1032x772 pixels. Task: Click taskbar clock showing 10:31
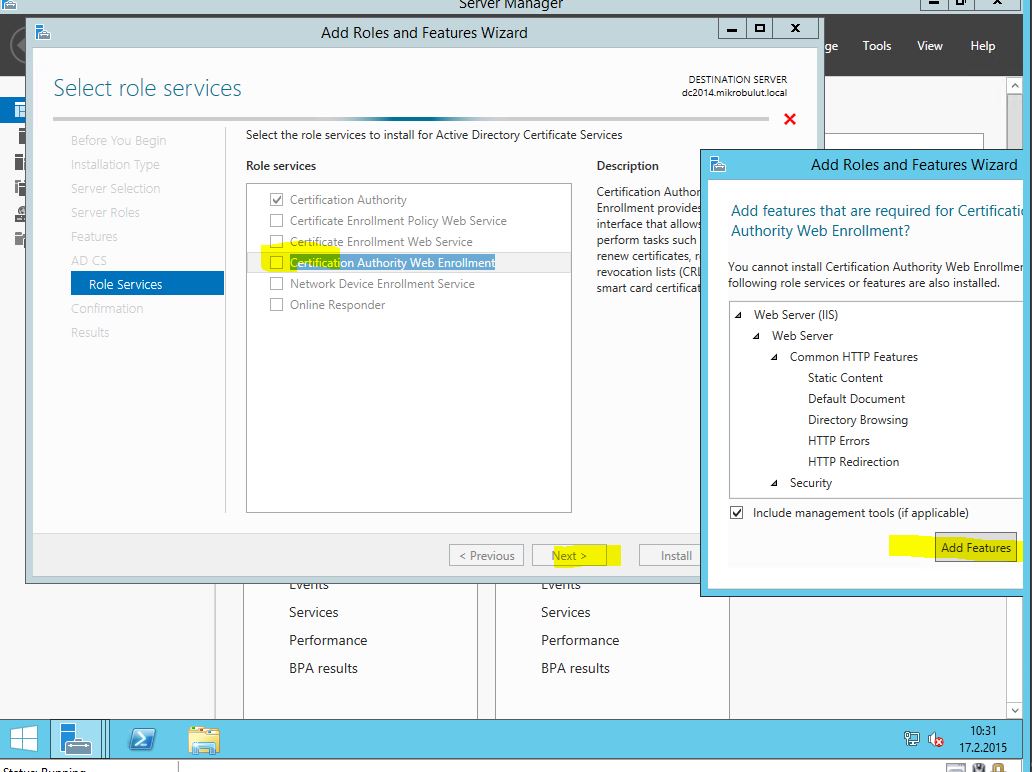(x=983, y=731)
